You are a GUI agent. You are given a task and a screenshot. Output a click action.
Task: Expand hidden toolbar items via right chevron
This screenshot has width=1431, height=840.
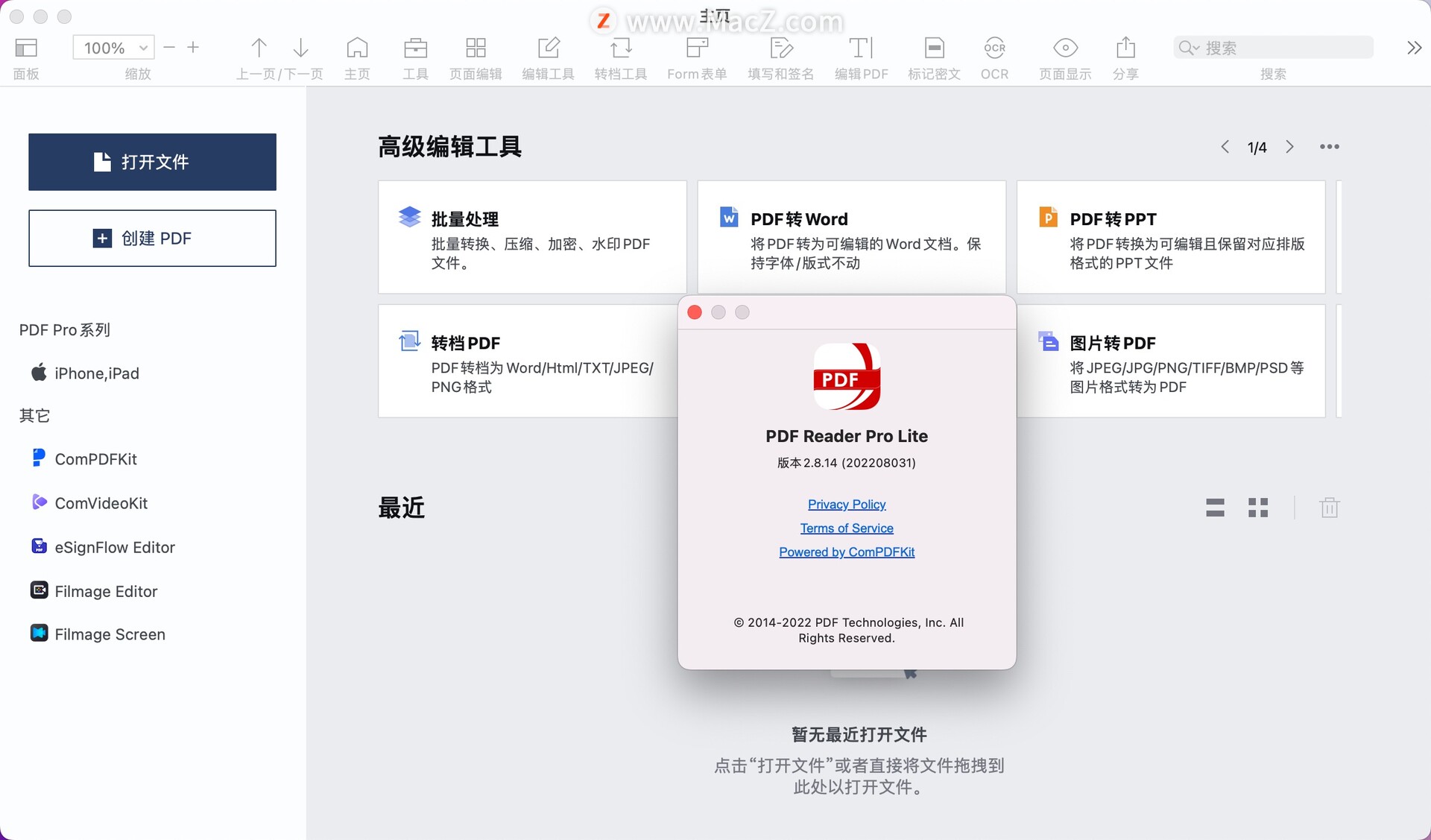[1414, 47]
